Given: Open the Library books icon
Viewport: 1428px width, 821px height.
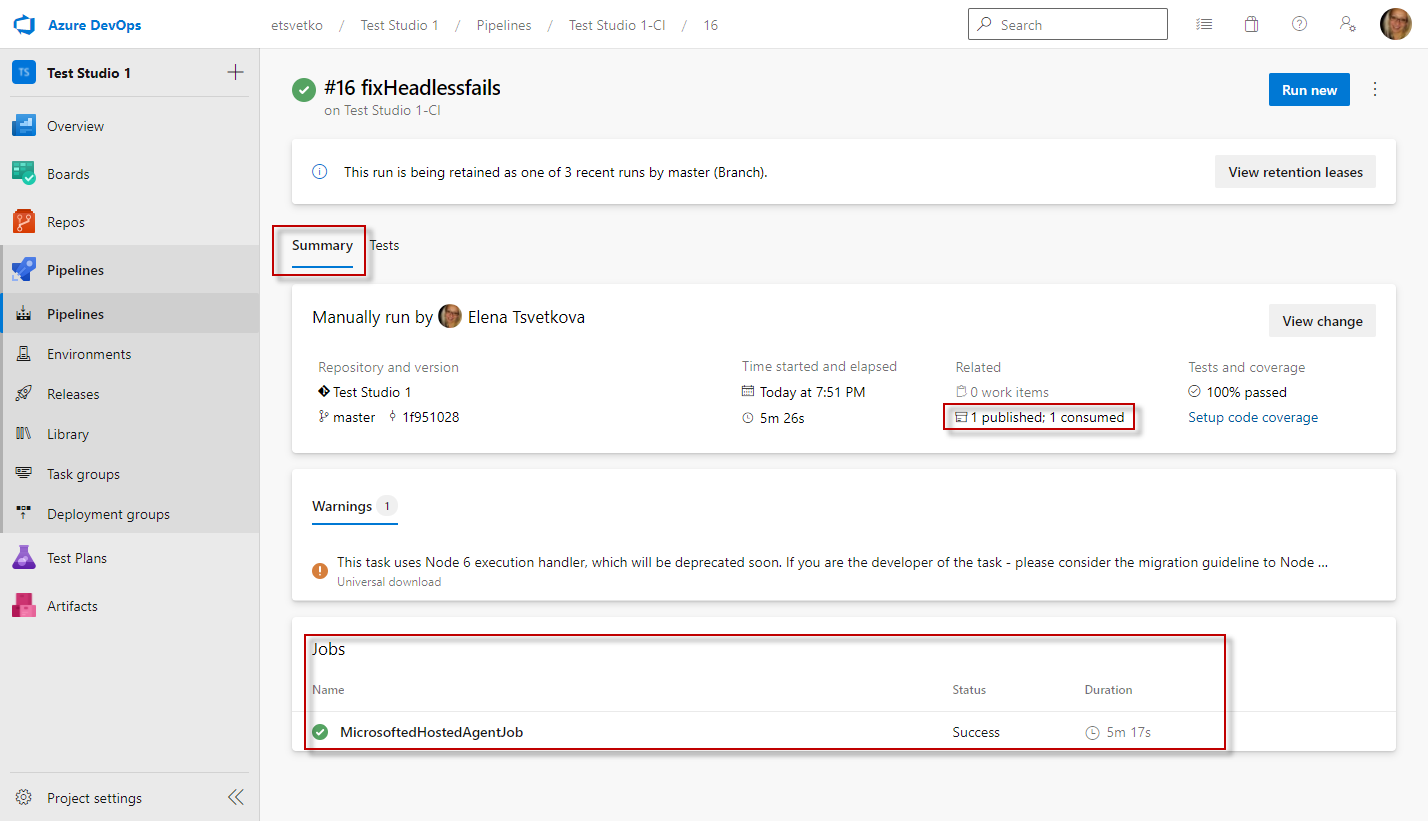Looking at the screenshot, I should (24, 434).
